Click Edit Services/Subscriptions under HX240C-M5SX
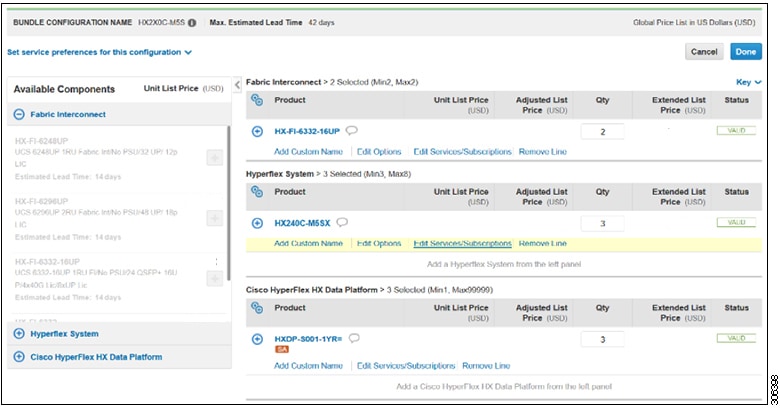 (x=463, y=243)
